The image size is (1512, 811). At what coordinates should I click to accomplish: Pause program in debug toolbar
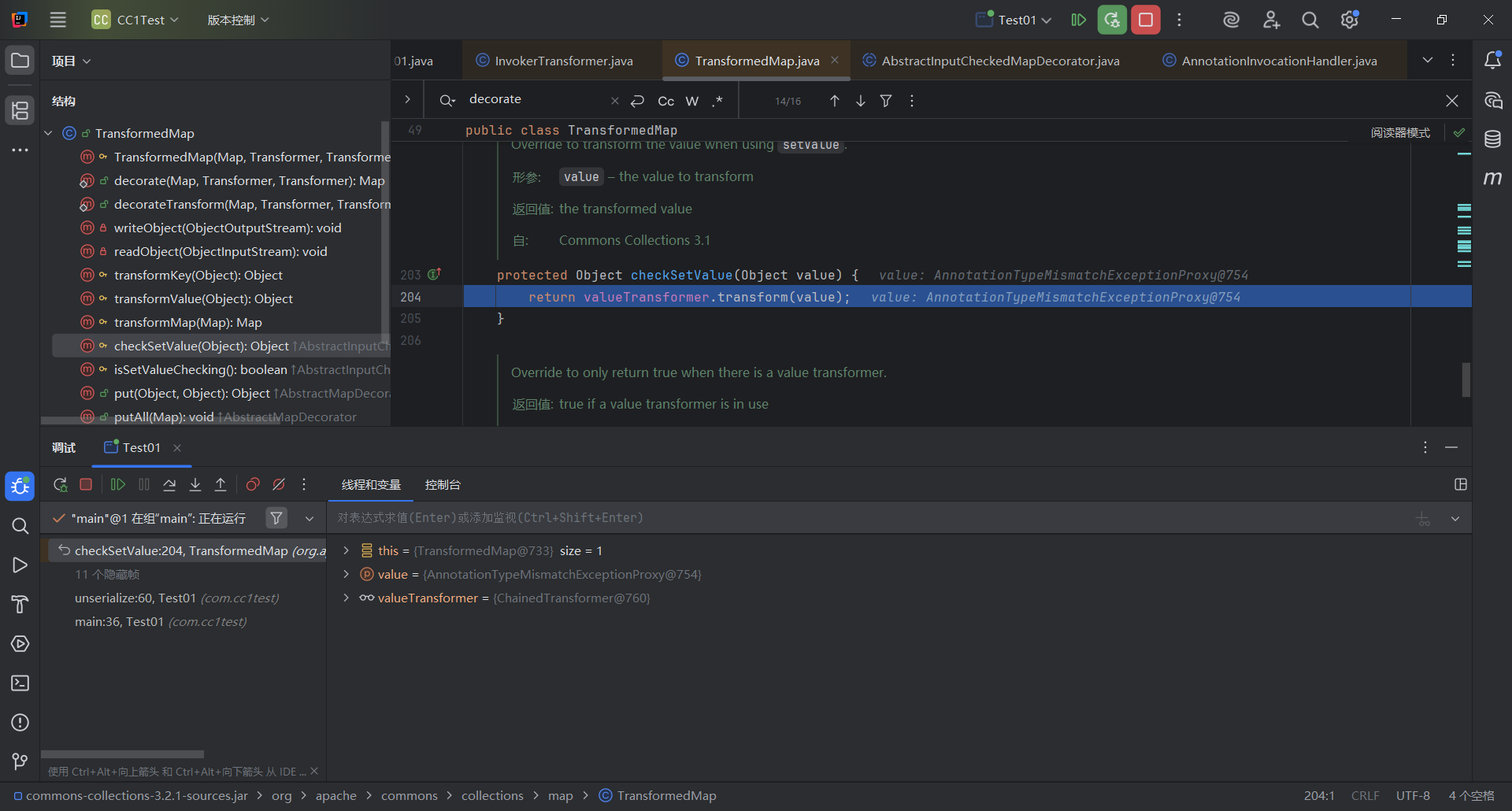[x=143, y=484]
